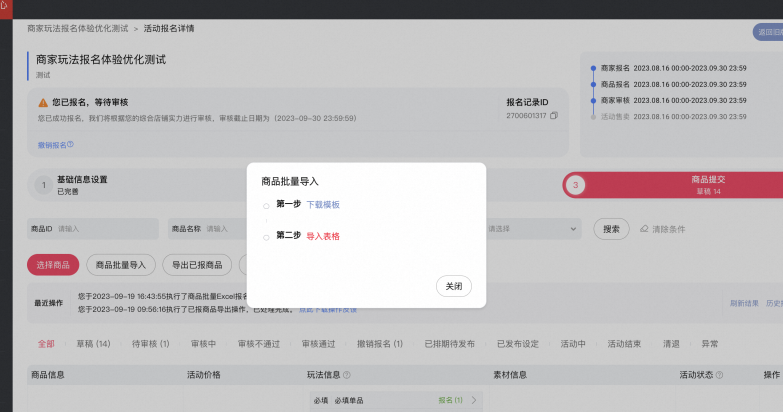Copy the registration record ID icon
The width and height of the screenshot is (783, 412).
(553, 116)
